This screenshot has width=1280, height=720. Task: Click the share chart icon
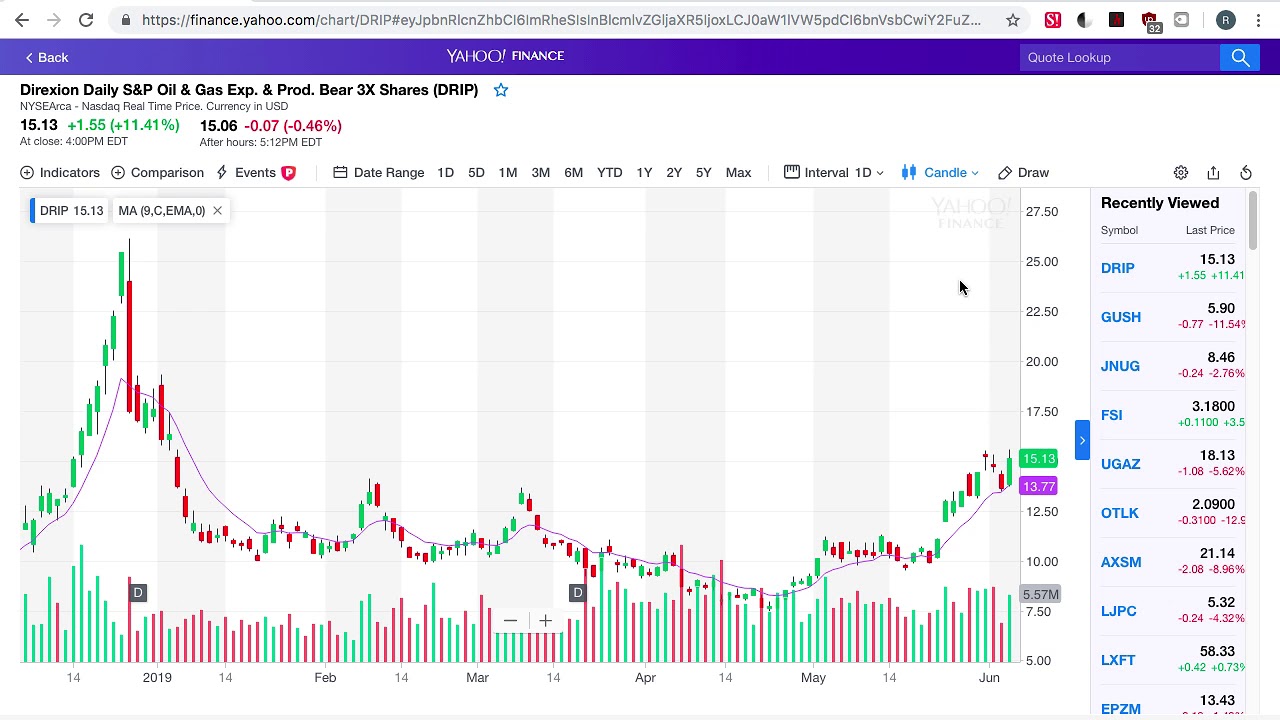pos(1213,173)
